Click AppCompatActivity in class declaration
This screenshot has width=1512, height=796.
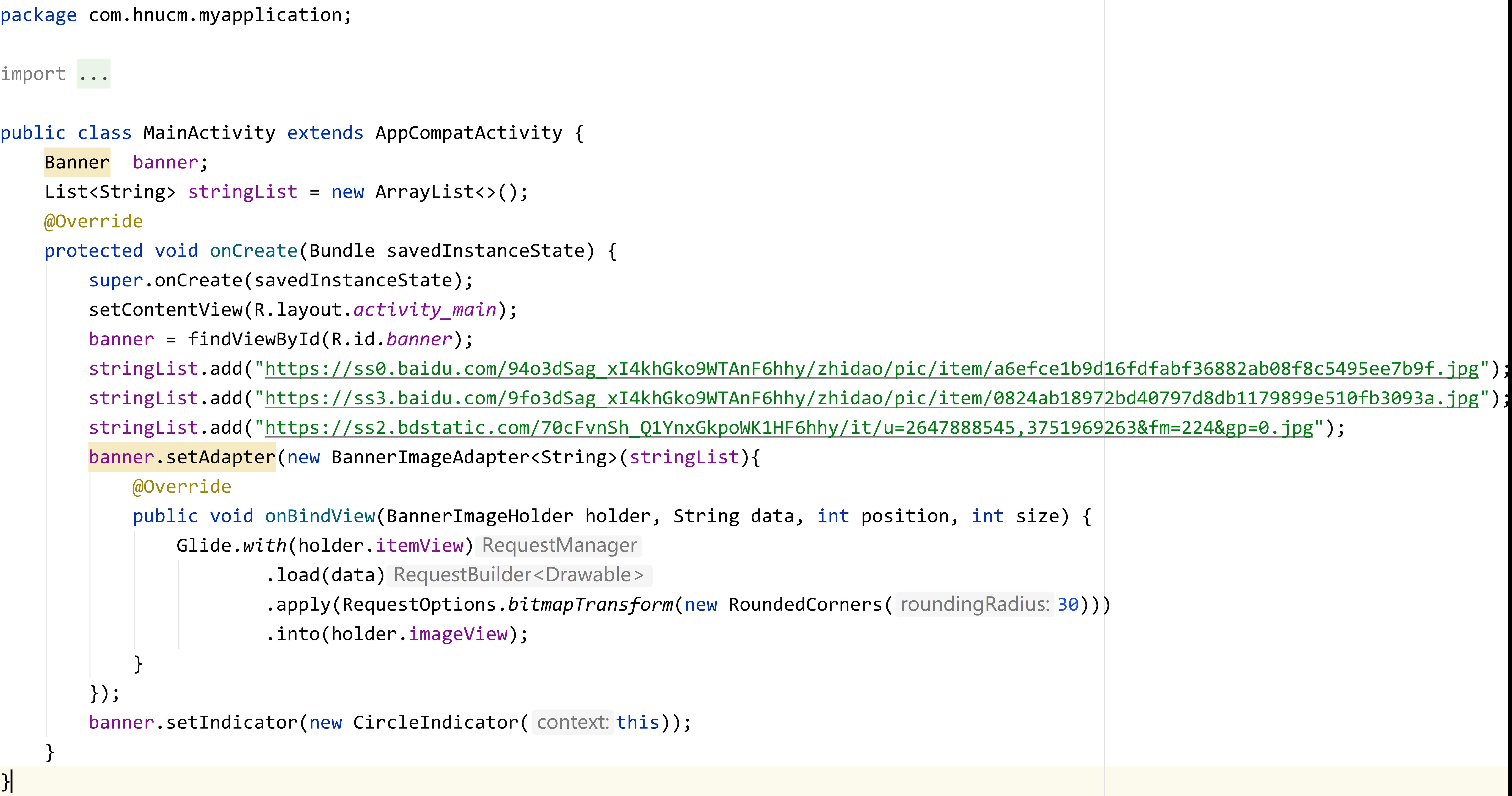click(x=468, y=133)
